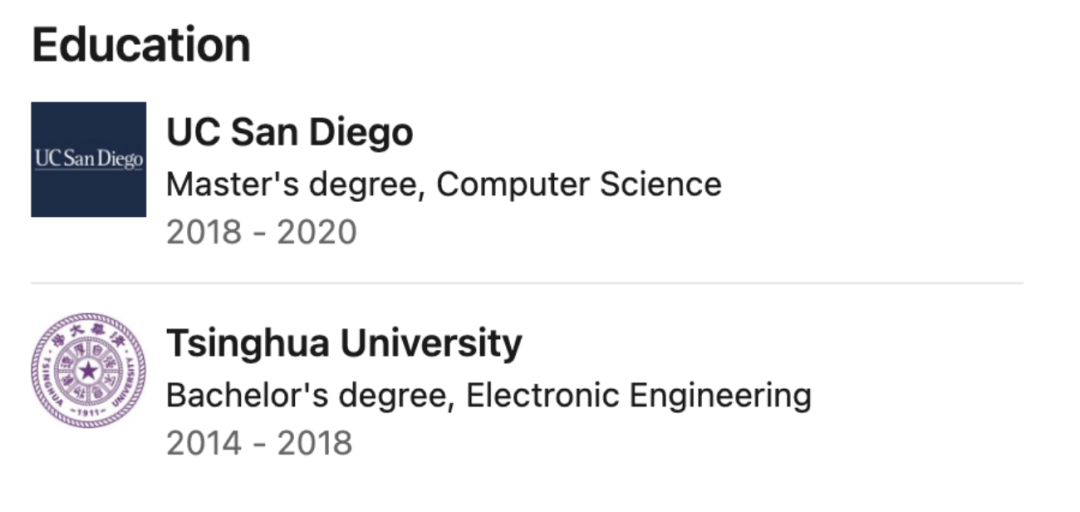Click the dash between 2014 and 2018
The image size is (1080, 512).
coord(258,443)
